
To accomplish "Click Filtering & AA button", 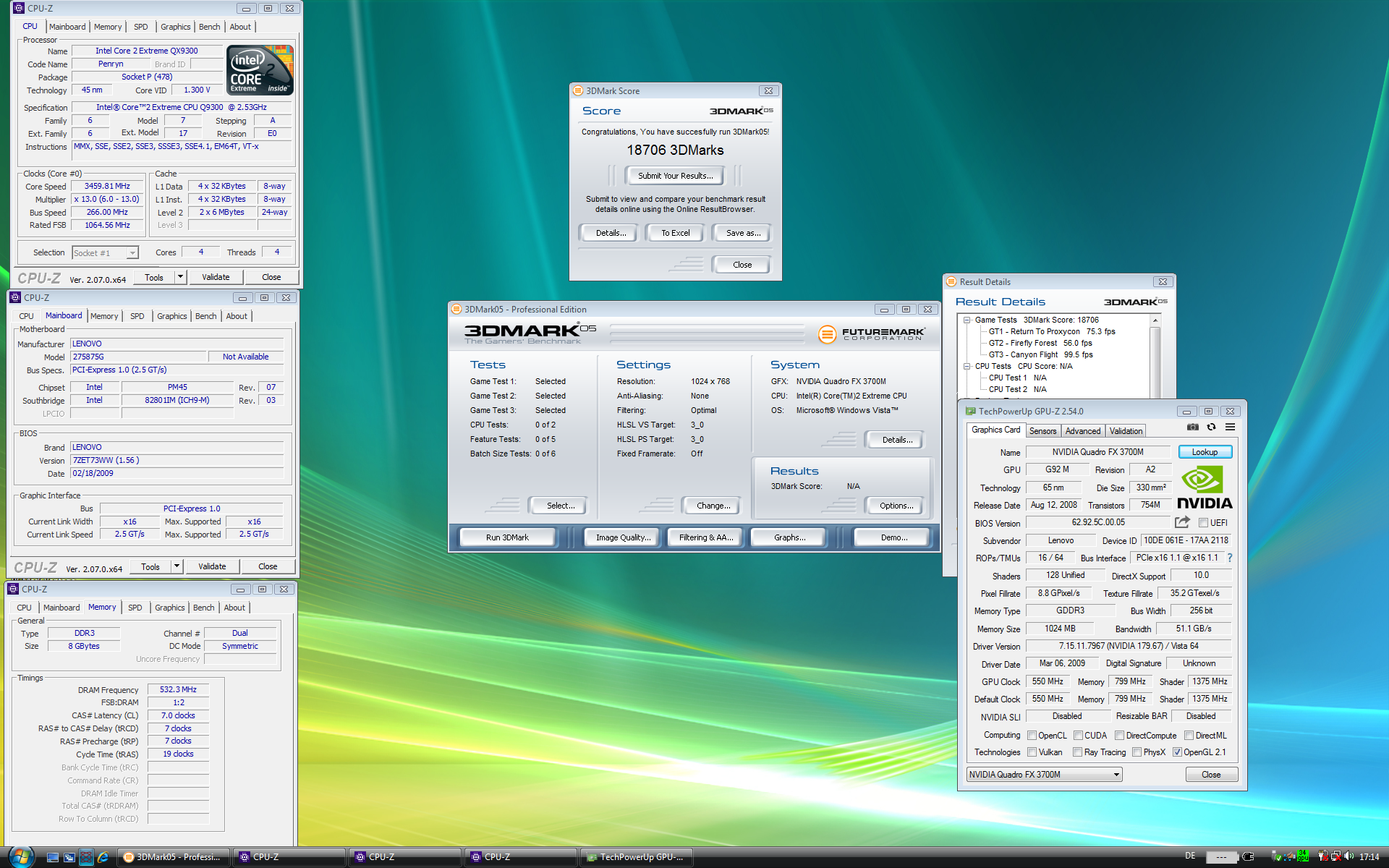I will pos(705,537).
